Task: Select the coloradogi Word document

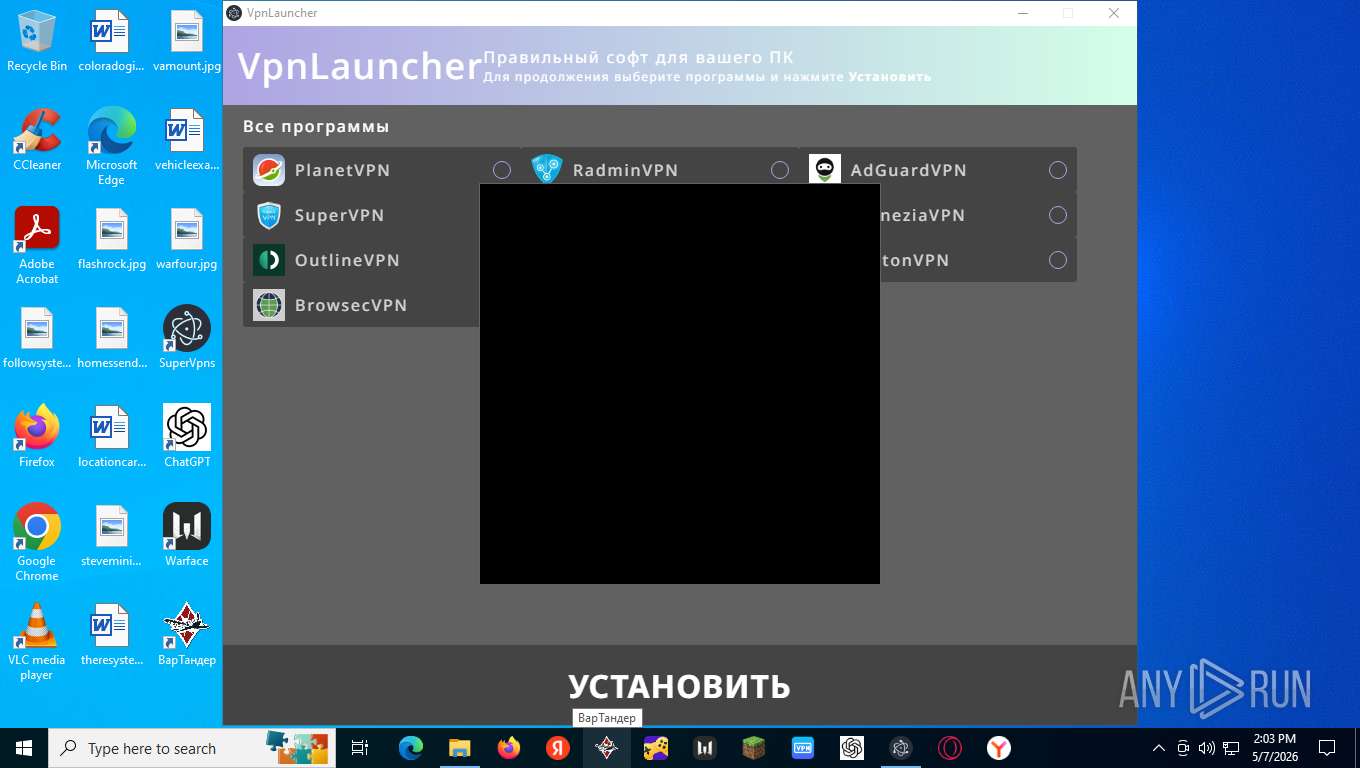Action: tap(112, 41)
